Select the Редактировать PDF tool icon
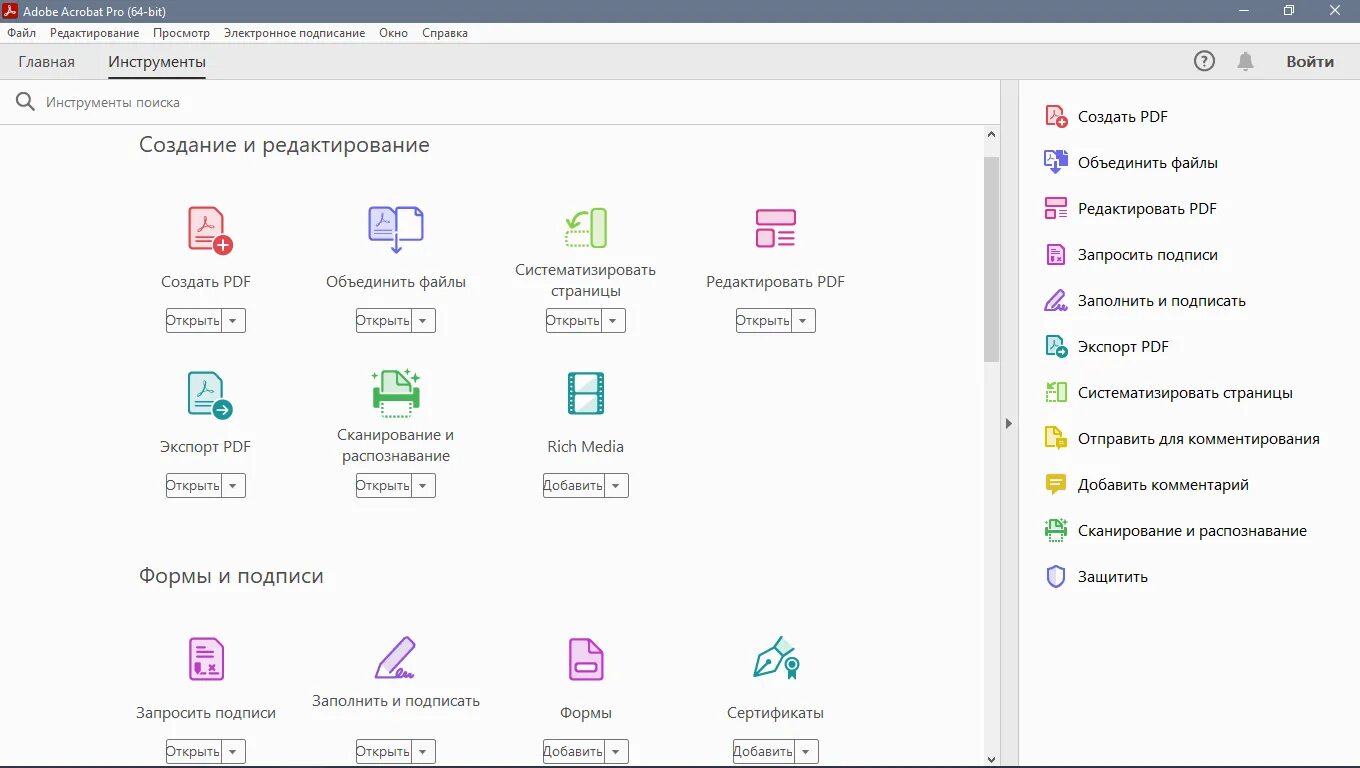This screenshot has height=768, width=1360. tap(775, 228)
